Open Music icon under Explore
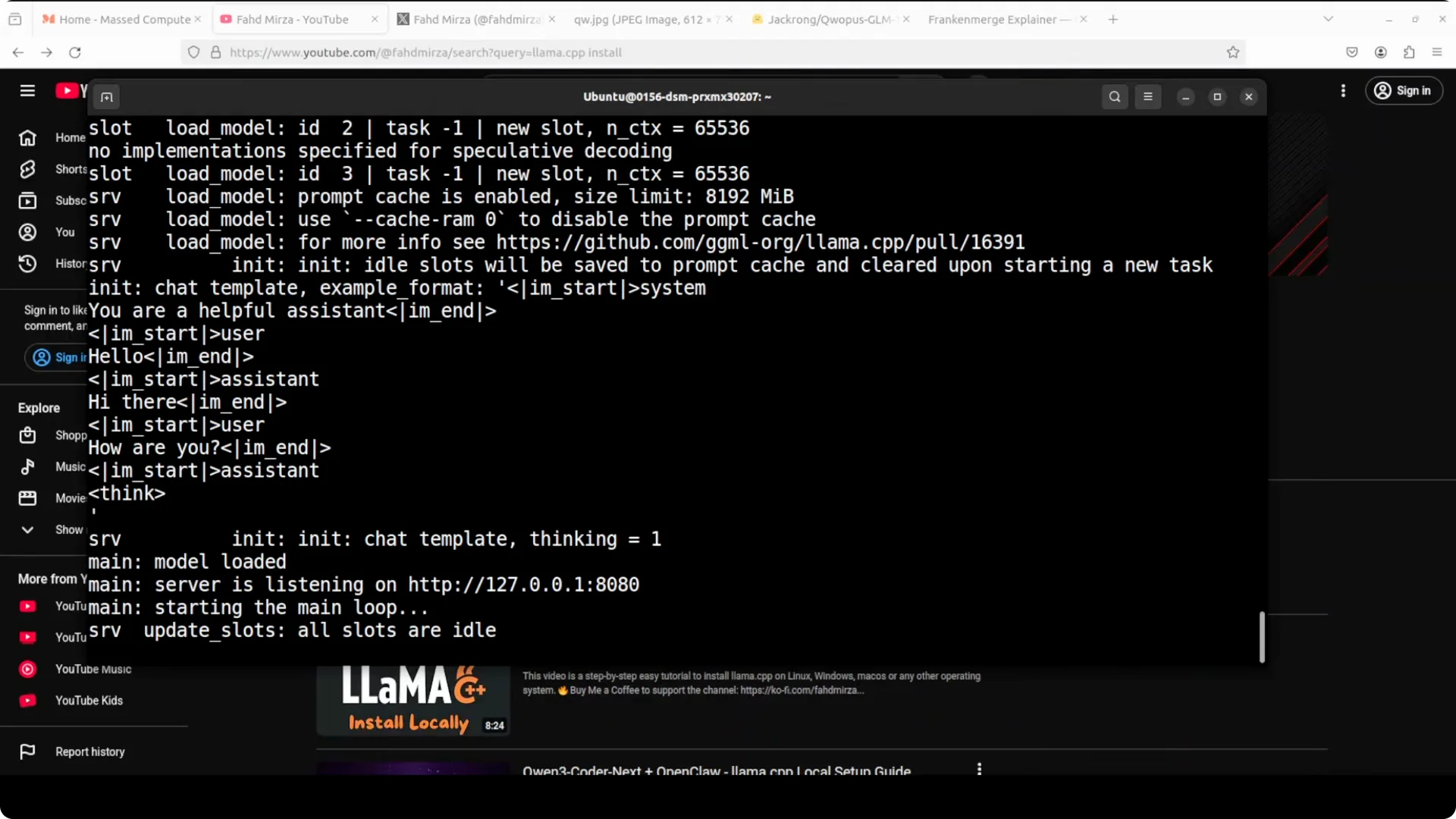 27,467
